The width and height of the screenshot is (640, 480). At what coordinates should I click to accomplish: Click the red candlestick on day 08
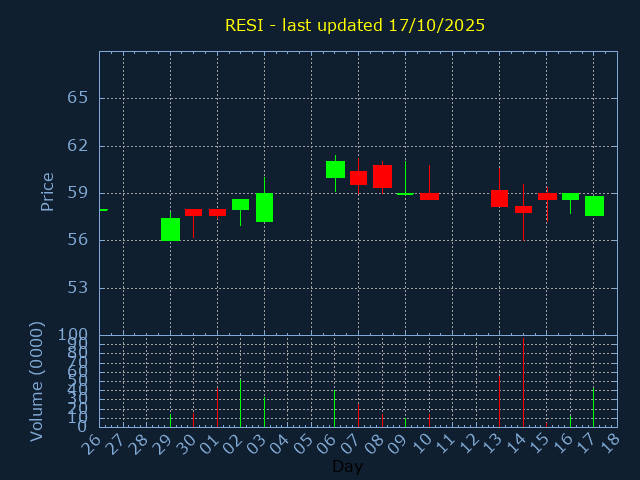(x=382, y=176)
